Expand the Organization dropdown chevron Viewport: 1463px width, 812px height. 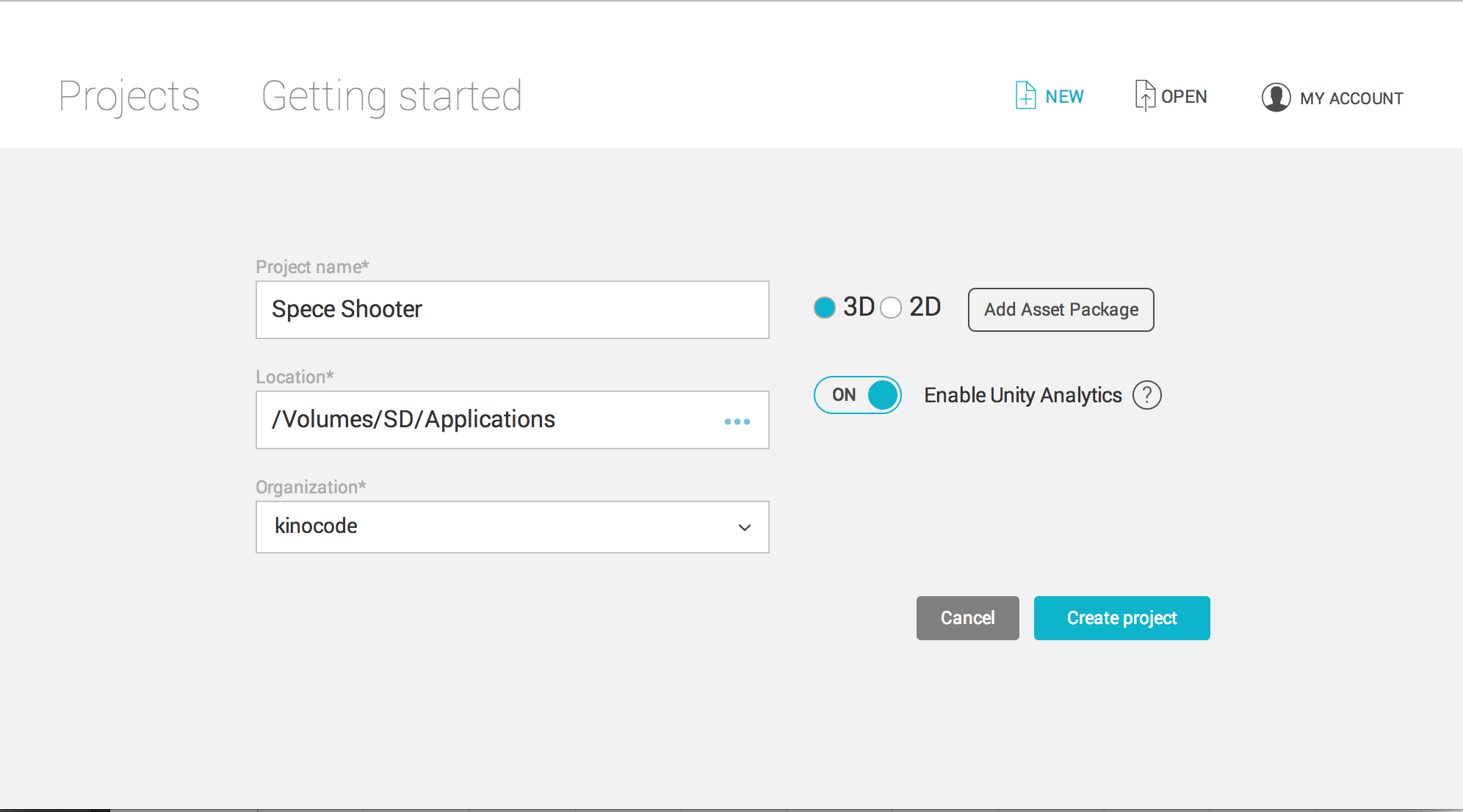click(744, 527)
